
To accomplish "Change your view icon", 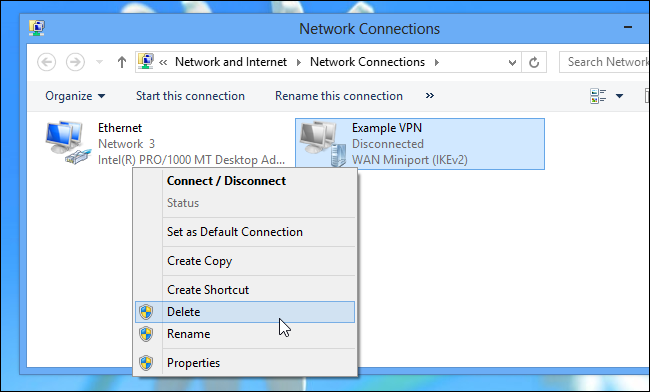I will 598,96.
